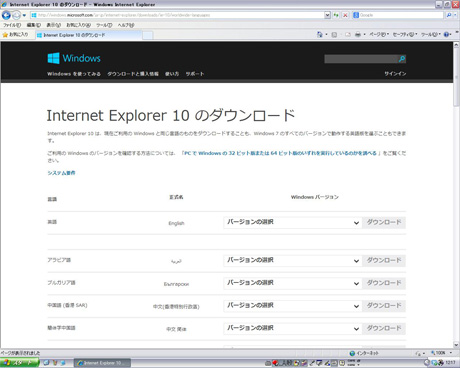Open サポート navigation link

195,74
